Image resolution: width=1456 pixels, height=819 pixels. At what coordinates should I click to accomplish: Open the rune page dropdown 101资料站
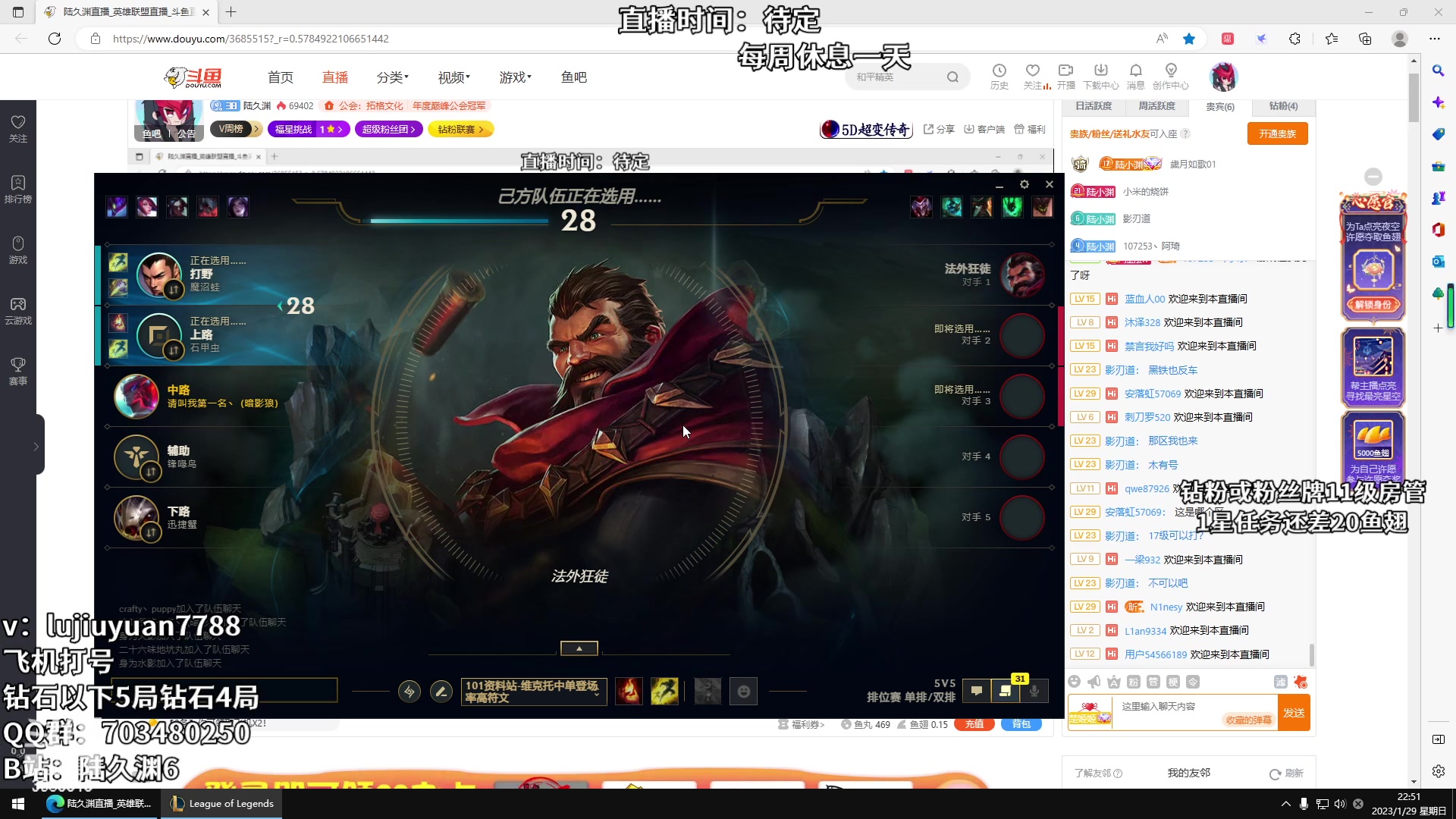pyautogui.click(x=534, y=692)
